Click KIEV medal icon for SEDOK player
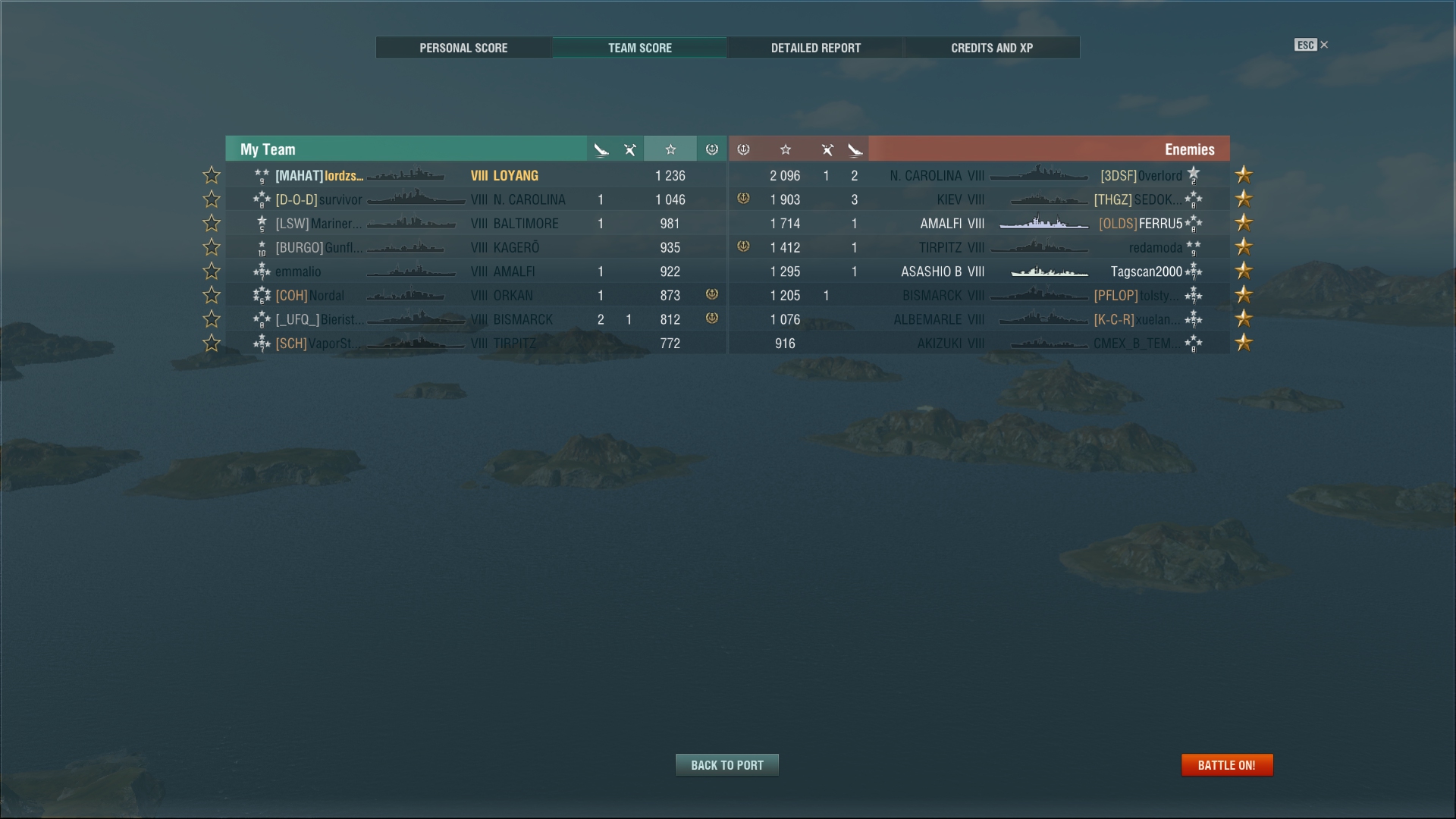The width and height of the screenshot is (1456, 819). (744, 199)
